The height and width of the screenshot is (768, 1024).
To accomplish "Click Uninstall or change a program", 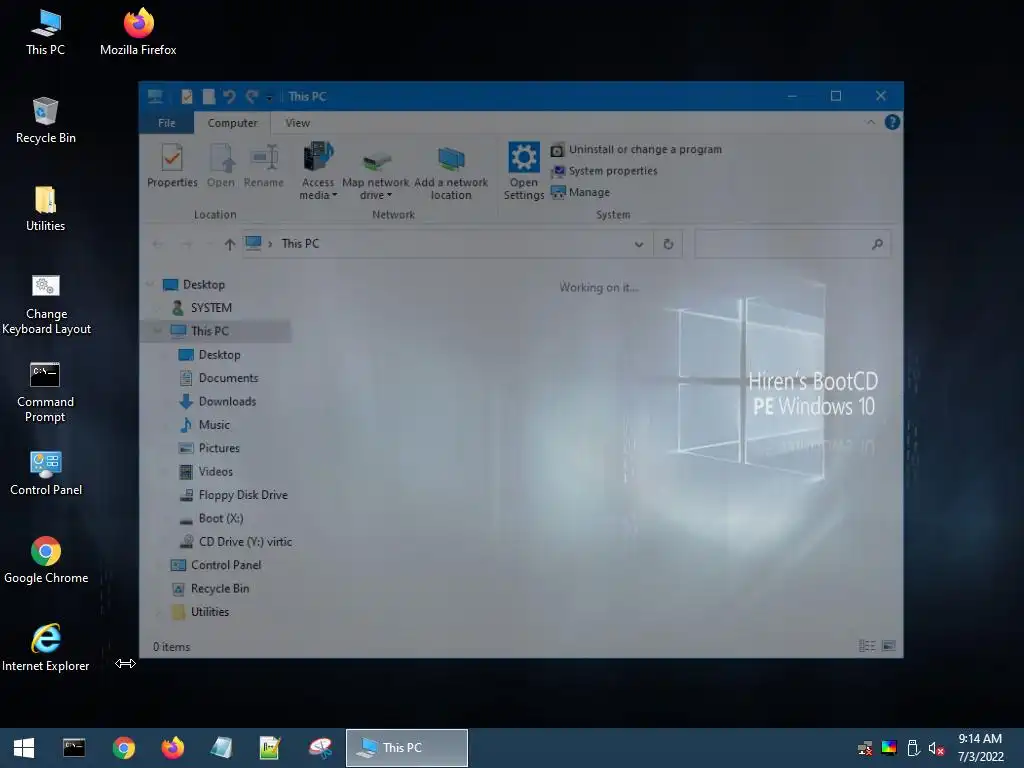I will click(x=636, y=150).
